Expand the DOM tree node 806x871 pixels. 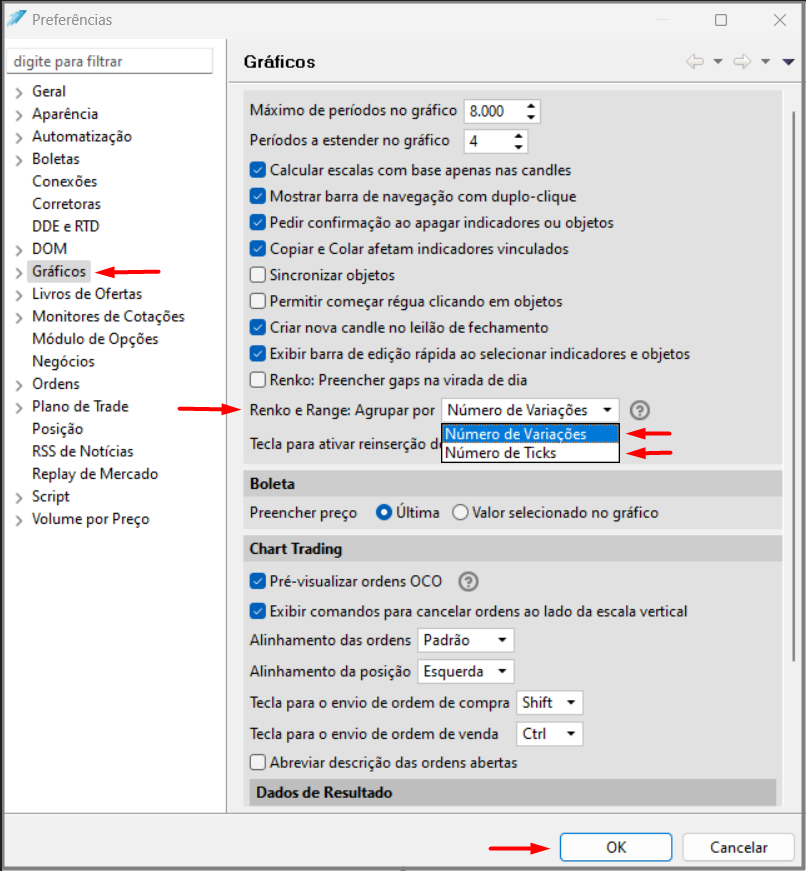19,250
